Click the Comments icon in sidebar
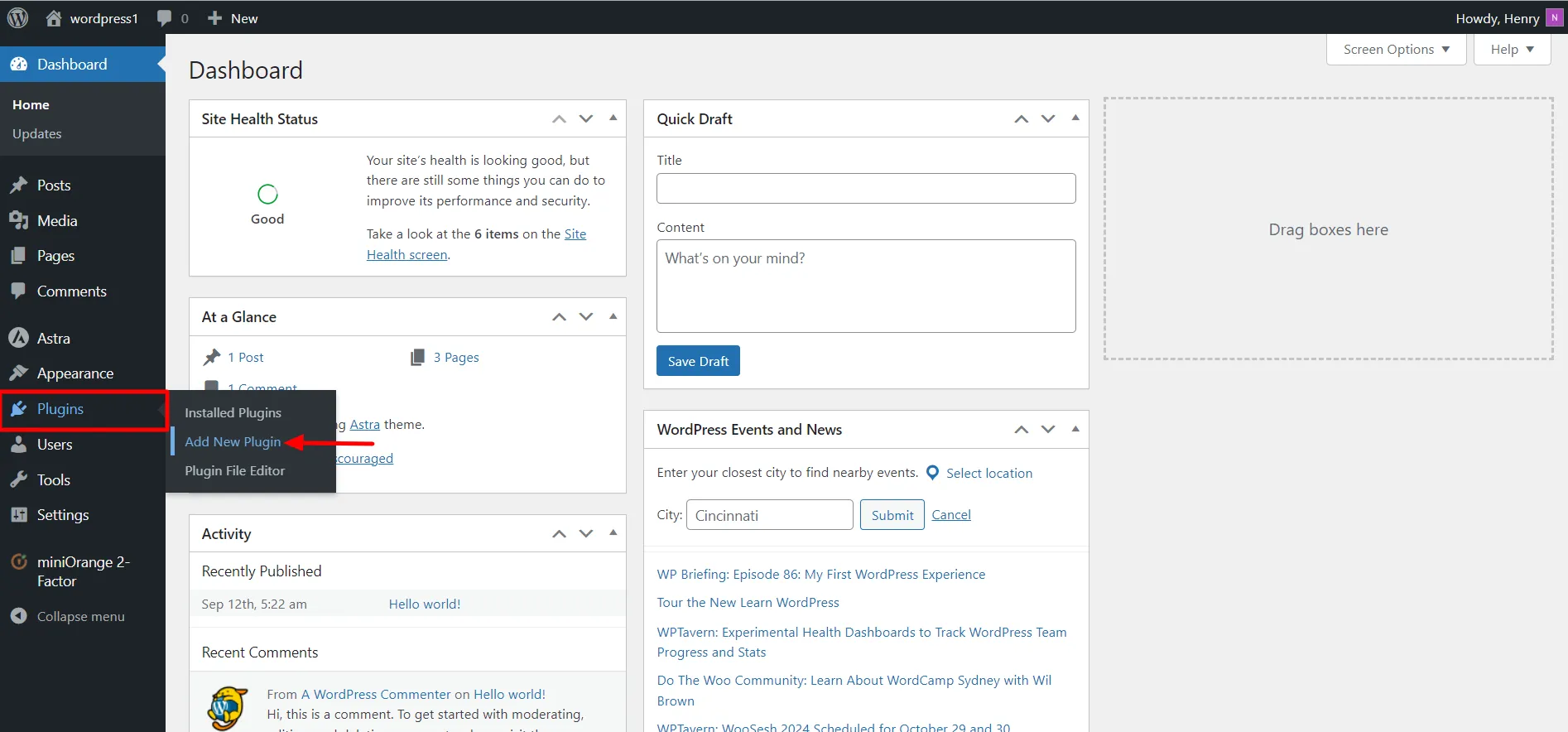 pos(18,291)
